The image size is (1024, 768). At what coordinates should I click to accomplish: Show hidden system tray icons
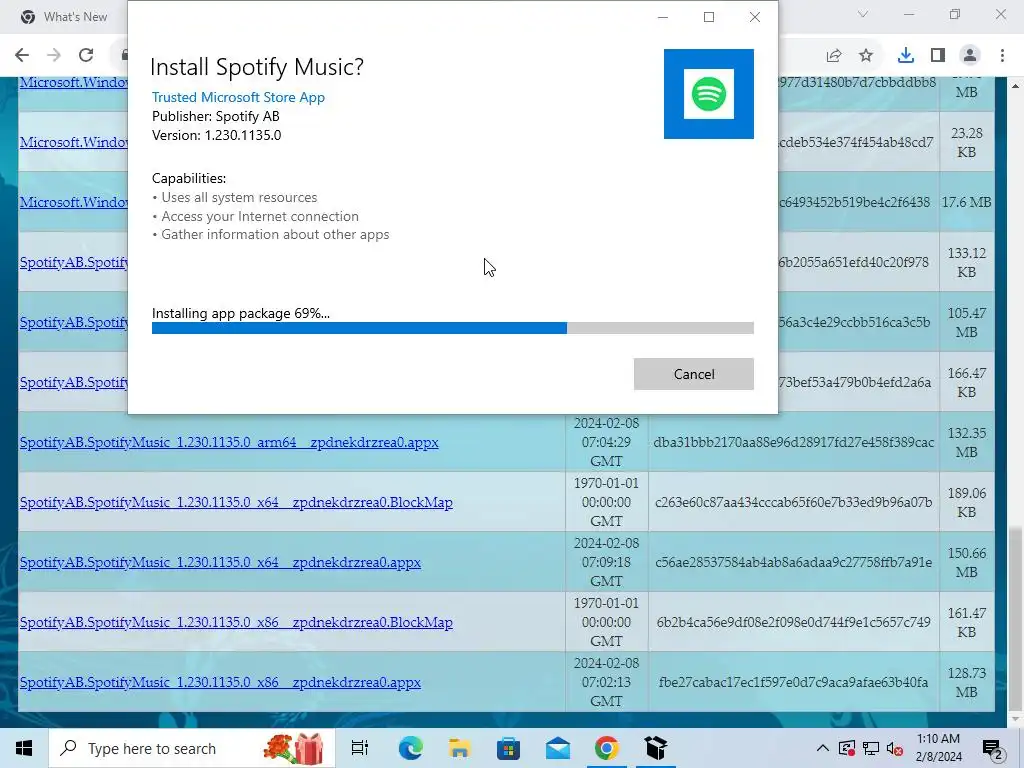pyautogui.click(x=823, y=748)
